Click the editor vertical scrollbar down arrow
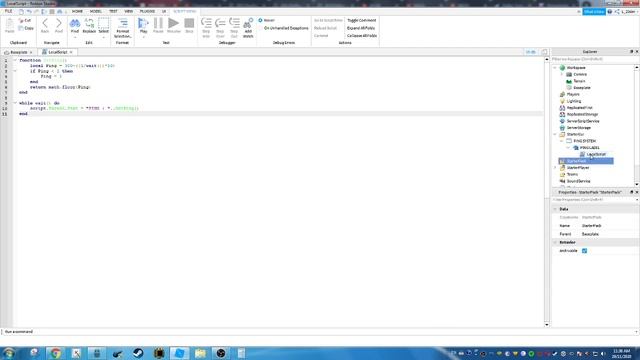This screenshot has height=360, width=640. [547, 324]
